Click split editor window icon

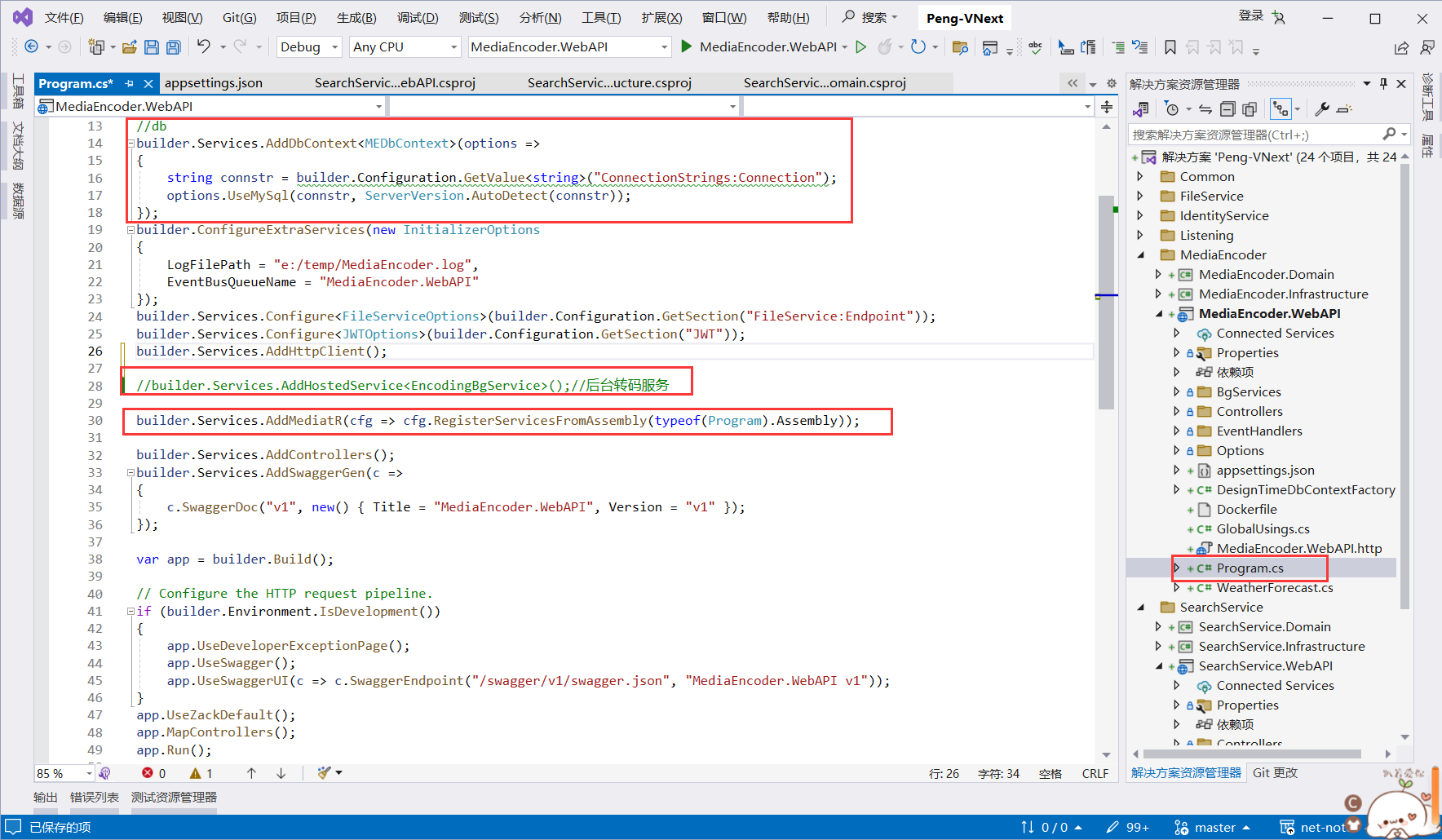[1107, 107]
